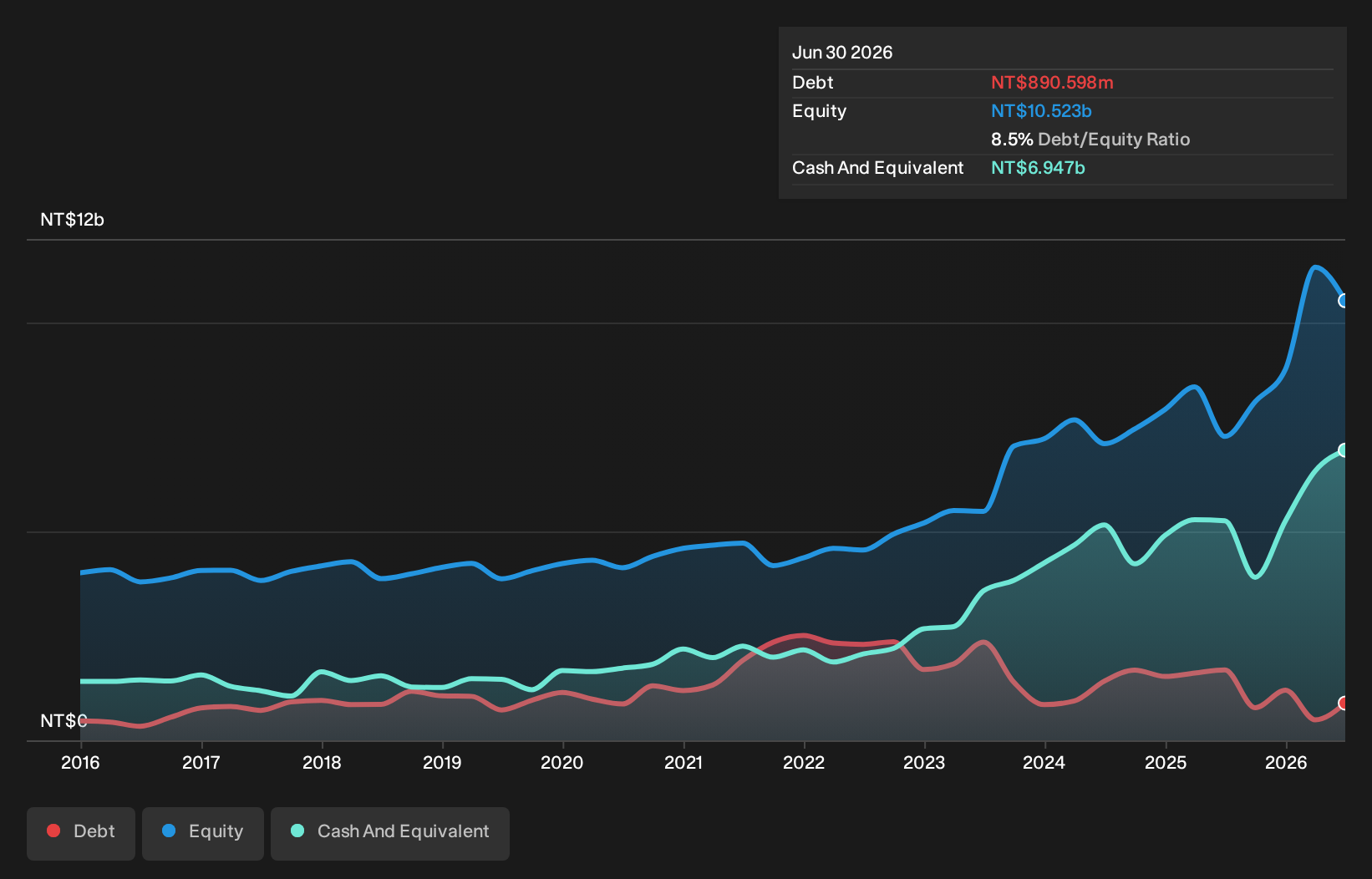The image size is (1372, 879).
Task: Click the 8.5% Debt/Equity Ratio text
Action: pyautogui.click(x=1090, y=140)
